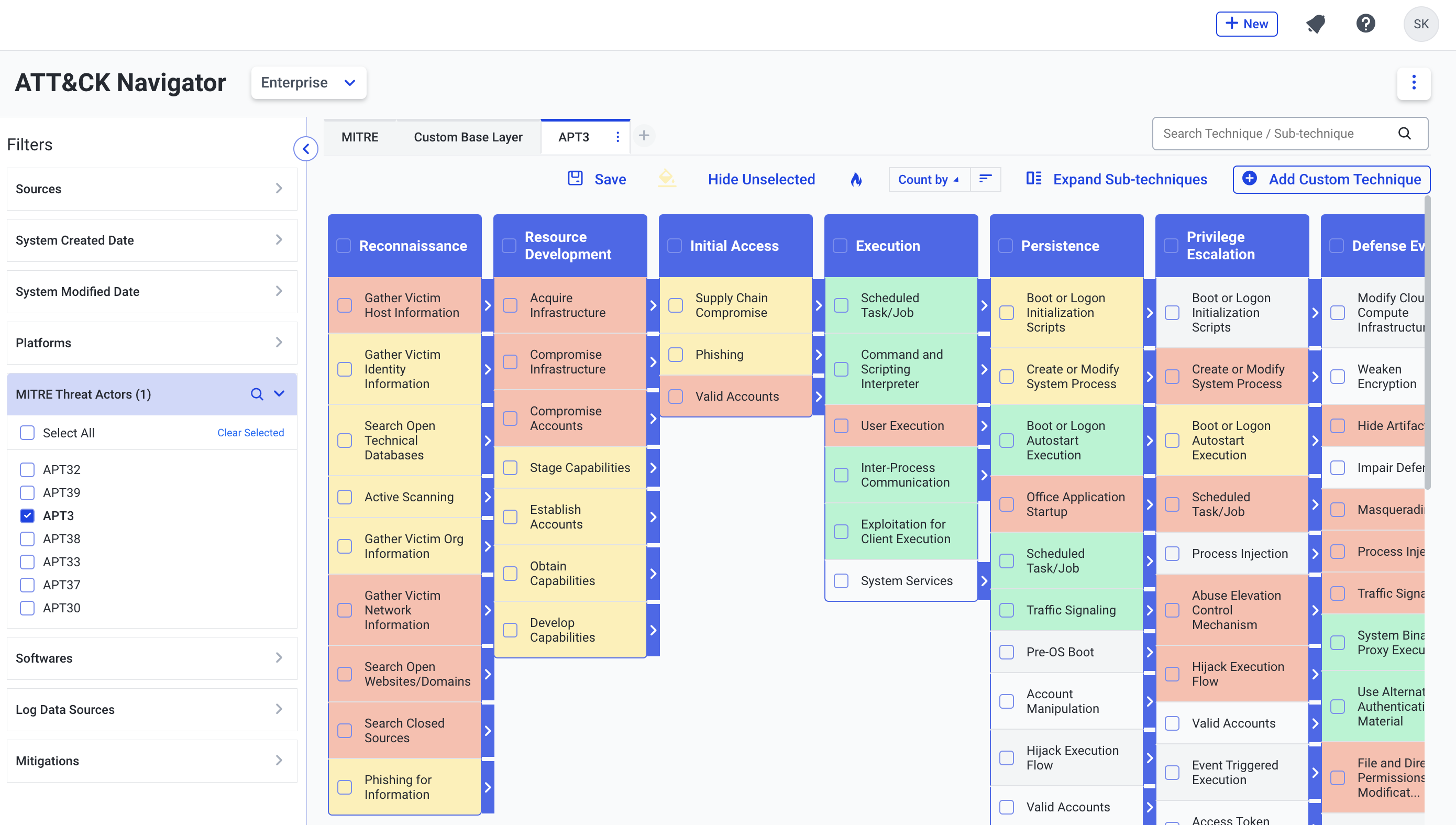1456x825 pixels.
Task: Open the Enterprise matrix dropdown
Action: pyautogui.click(x=309, y=83)
